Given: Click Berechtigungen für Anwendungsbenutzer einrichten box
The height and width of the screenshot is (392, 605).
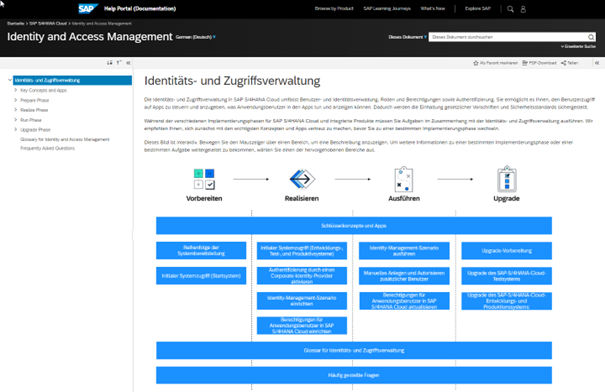Looking at the screenshot, I should coord(302,326).
